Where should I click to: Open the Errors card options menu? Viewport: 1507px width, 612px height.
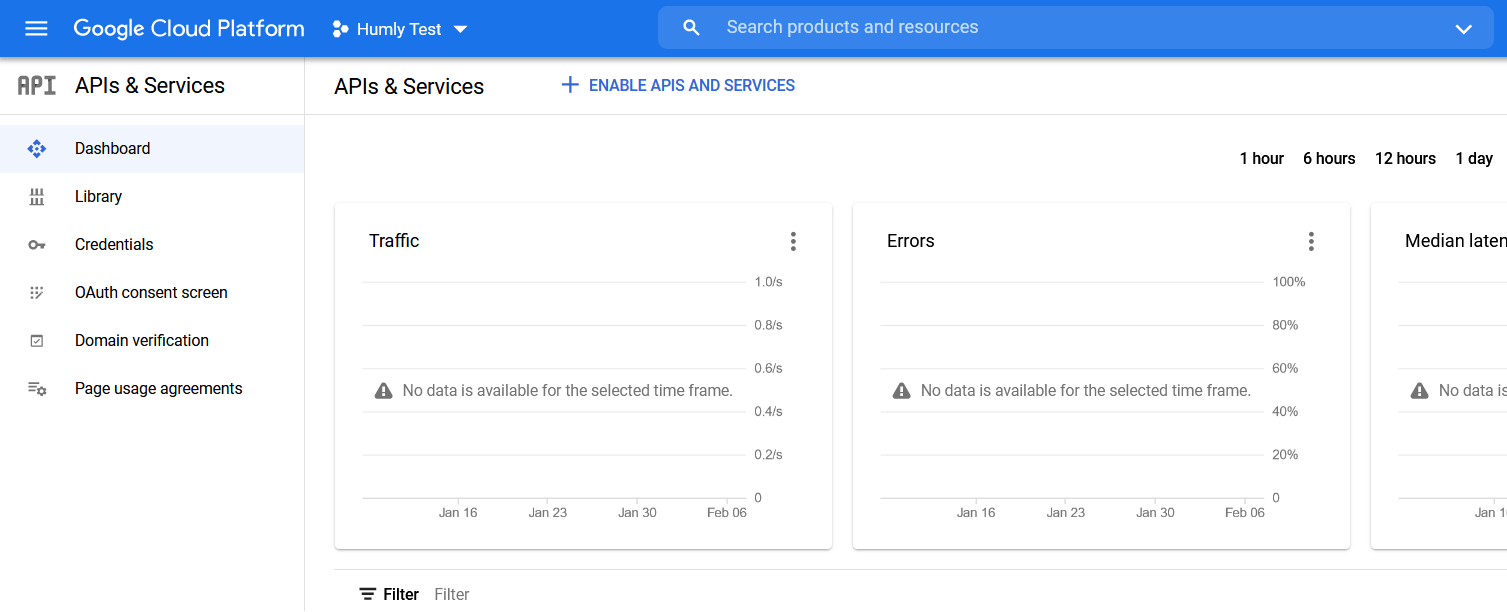tap(1311, 241)
